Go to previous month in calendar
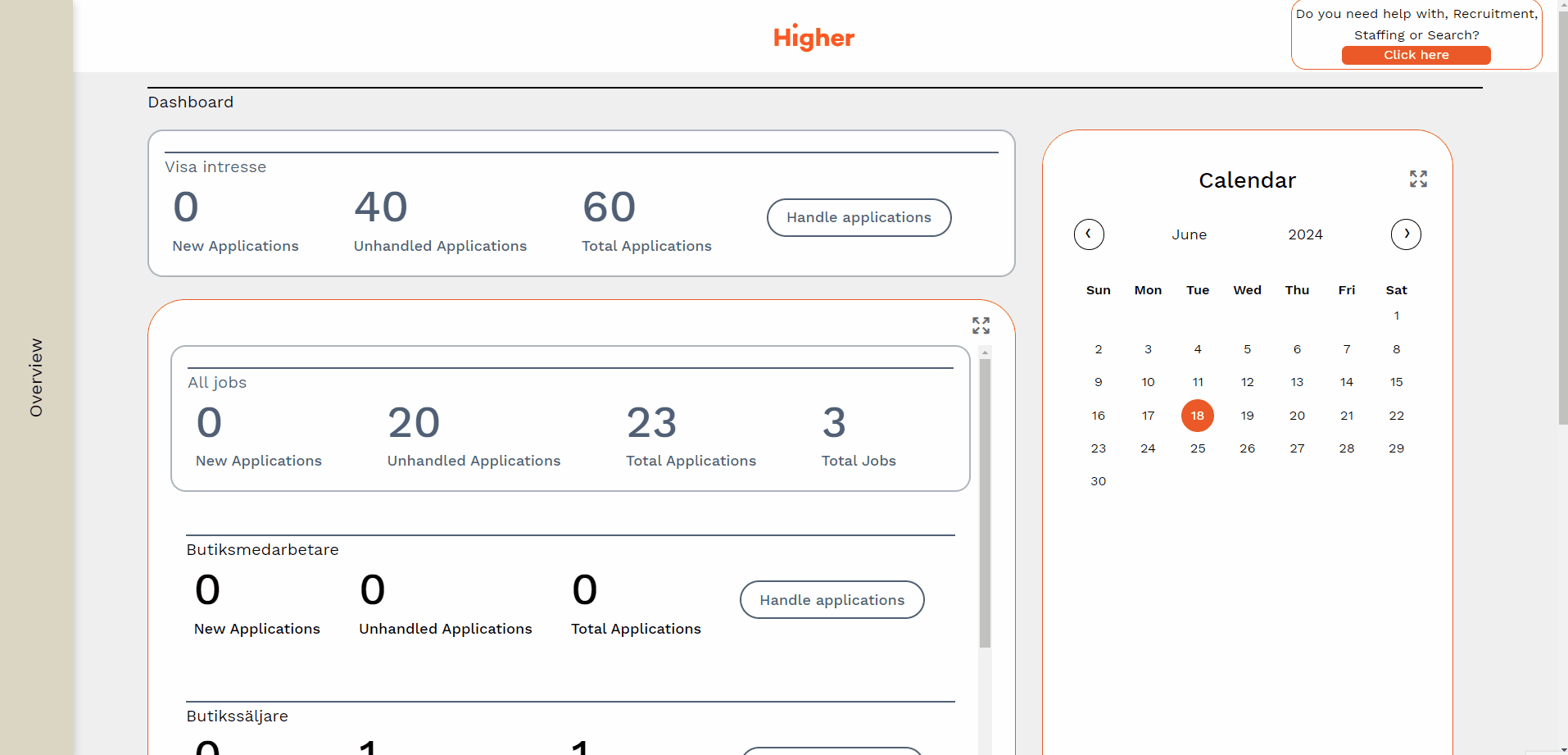The height and width of the screenshot is (755, 1568). (x=1089, y=234)
